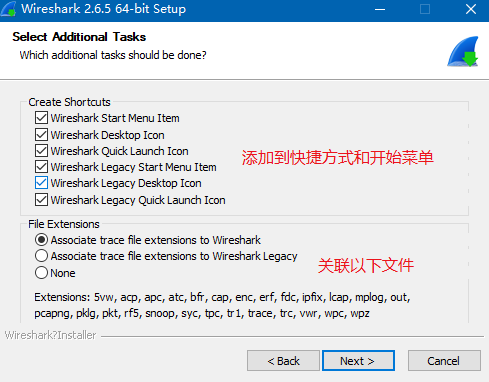Select Associate trace file extensions to Wireshark
Image resolution: width=489 pixels, height=382 pixels.
(x=41, y=240)
